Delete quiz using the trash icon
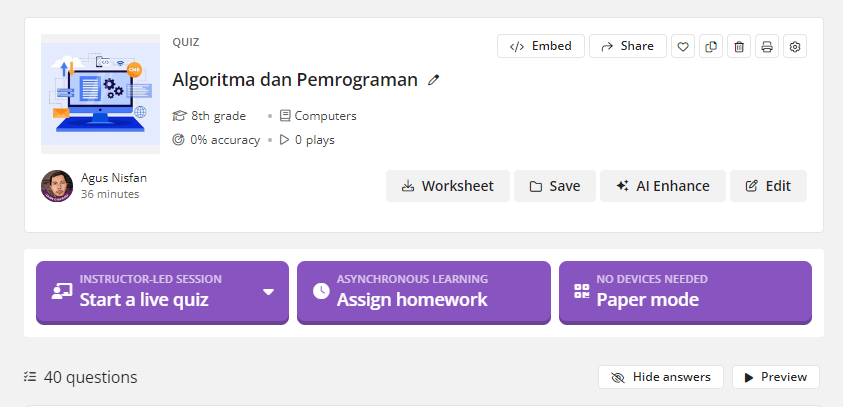This screenshot has width=843, height=407. pyautogui.click(x=739, y=46)
